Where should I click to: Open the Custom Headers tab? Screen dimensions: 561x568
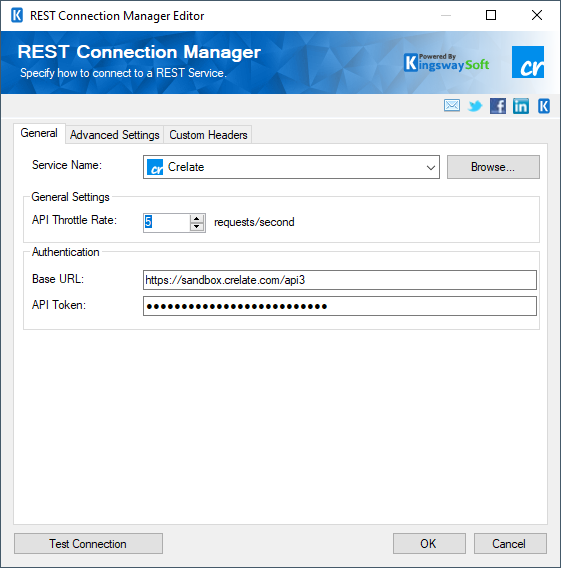[208, 135]
